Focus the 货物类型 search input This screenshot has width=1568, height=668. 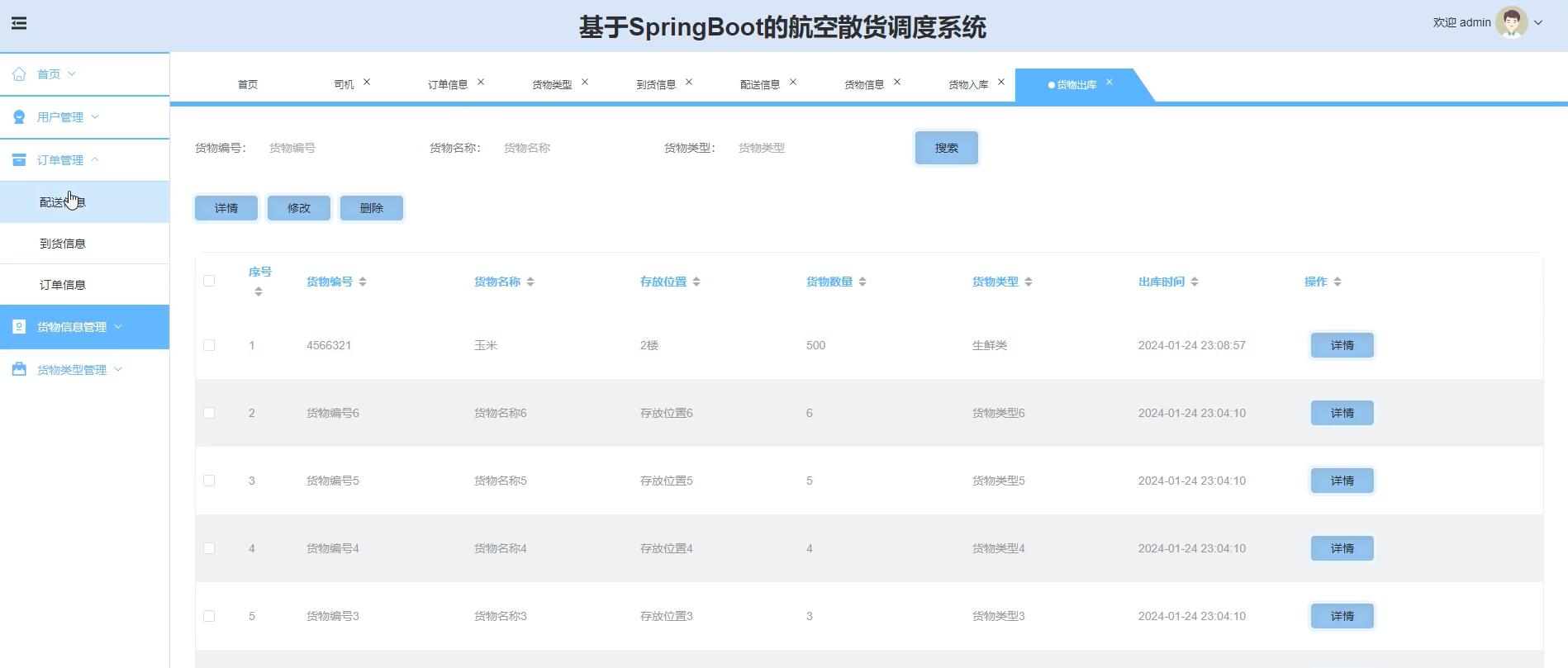(x=803, y=148)
